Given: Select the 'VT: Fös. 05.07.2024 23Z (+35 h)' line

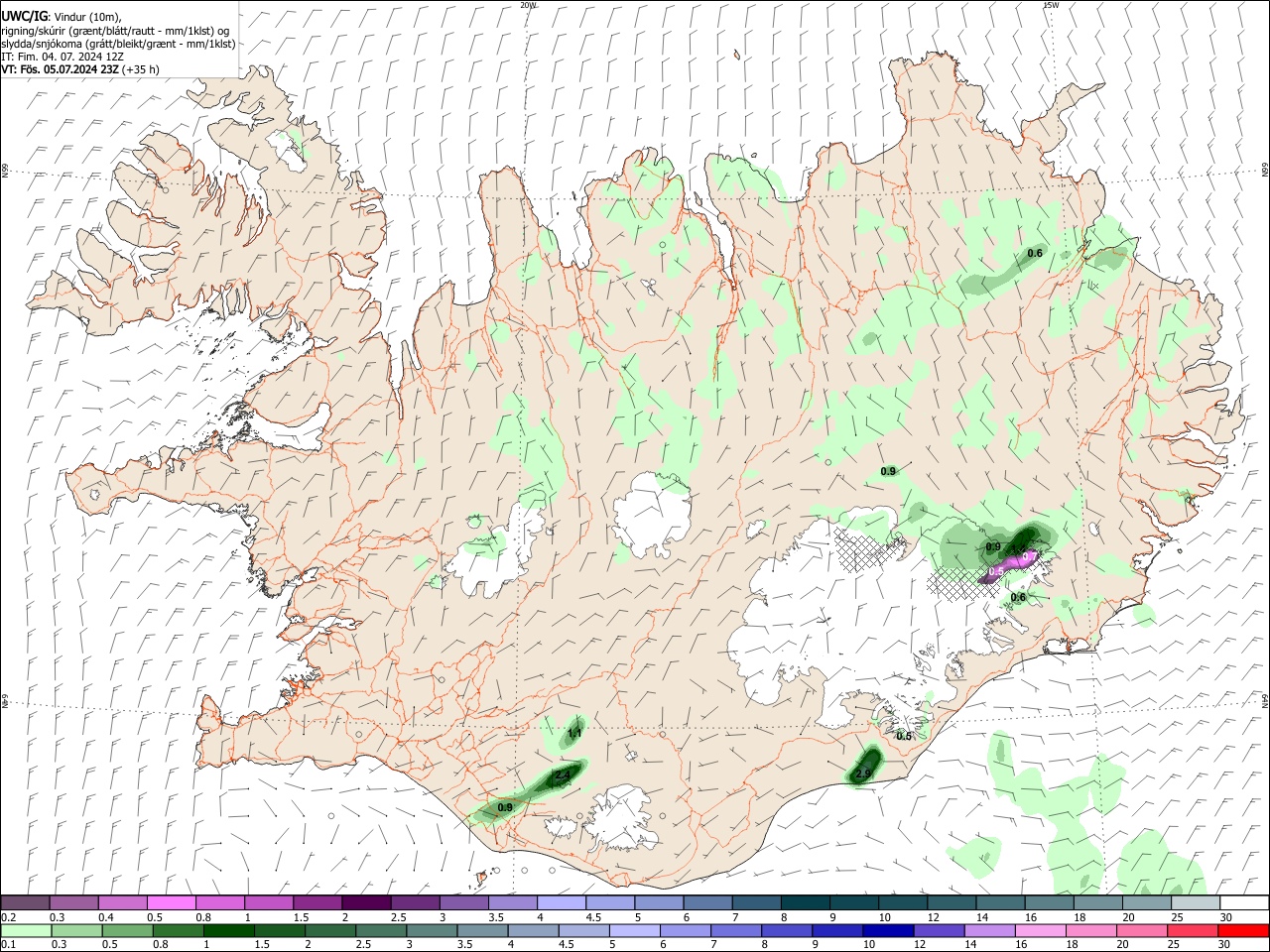Looking at the screenshot, I should point(80,69).
